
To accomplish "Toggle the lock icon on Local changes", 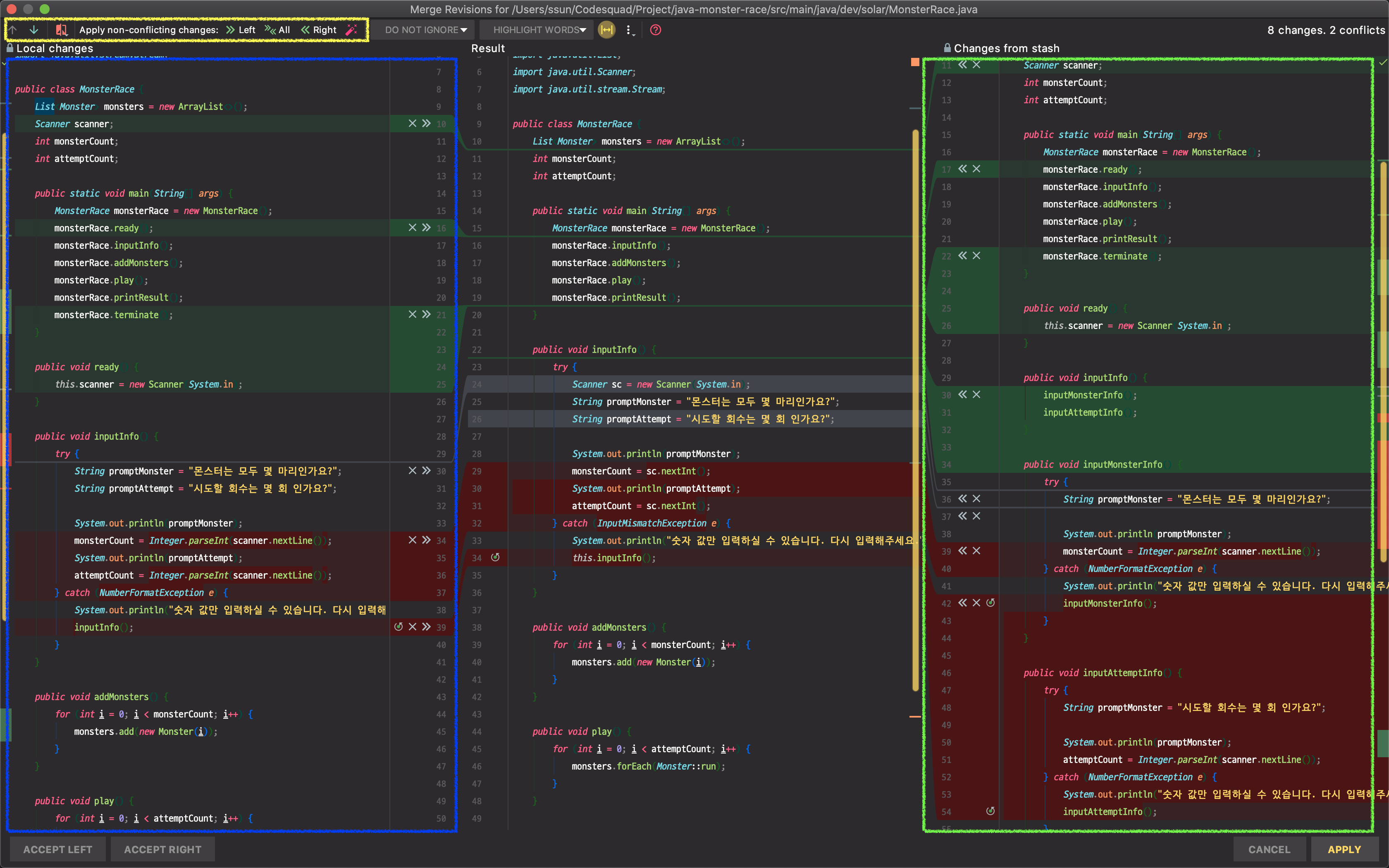I will [x=10, y=48].
